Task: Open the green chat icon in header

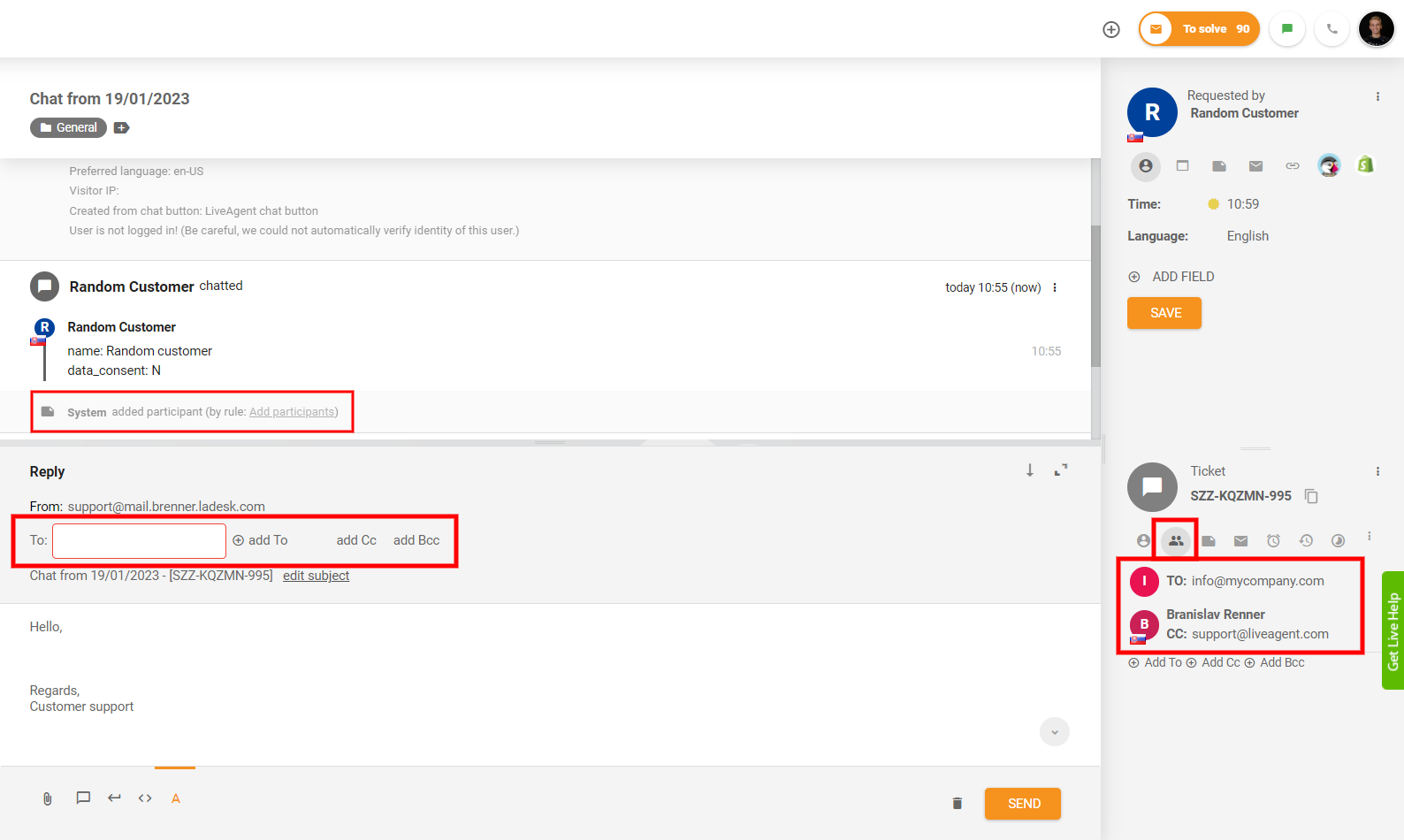Action: tap(1286, 29)
